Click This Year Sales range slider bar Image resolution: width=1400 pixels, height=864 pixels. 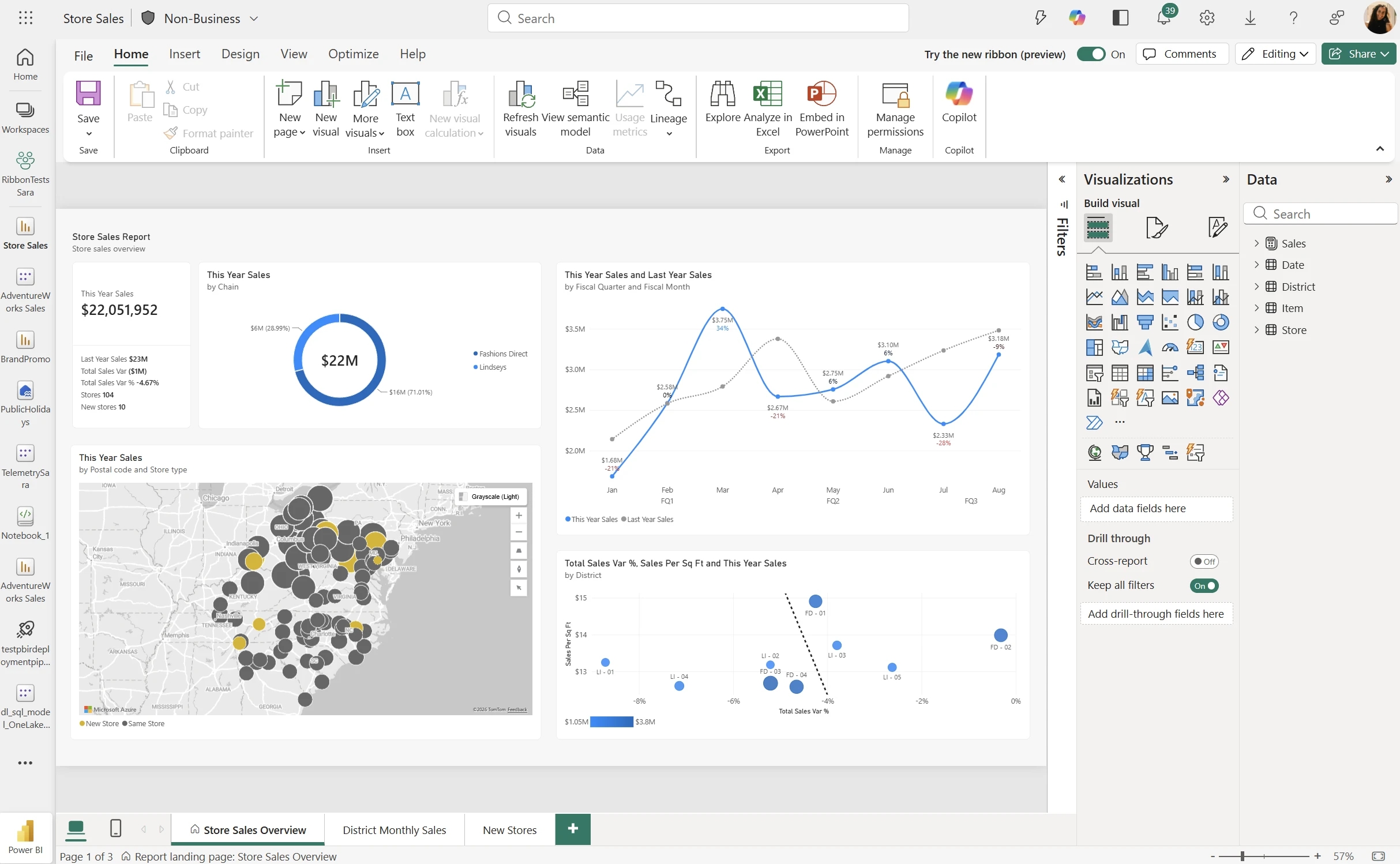point(612,722)
